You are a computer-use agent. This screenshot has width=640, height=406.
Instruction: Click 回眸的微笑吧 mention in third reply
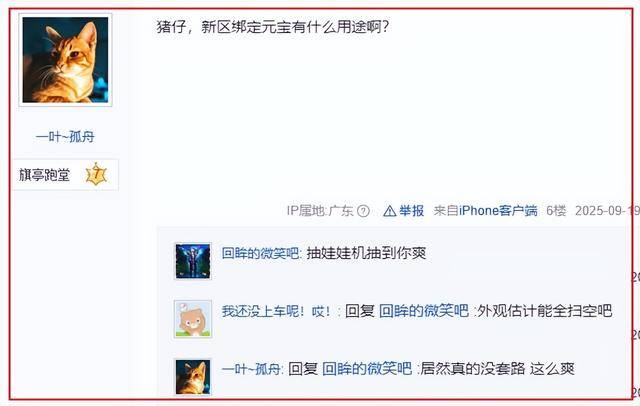(367, 369)
